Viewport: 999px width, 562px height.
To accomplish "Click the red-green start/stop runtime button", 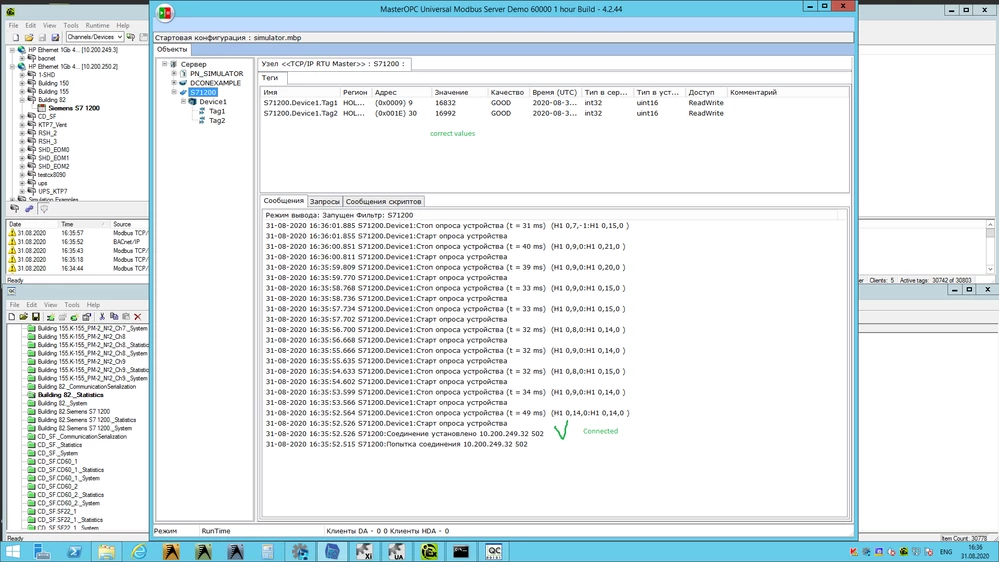I will [164, 12].
